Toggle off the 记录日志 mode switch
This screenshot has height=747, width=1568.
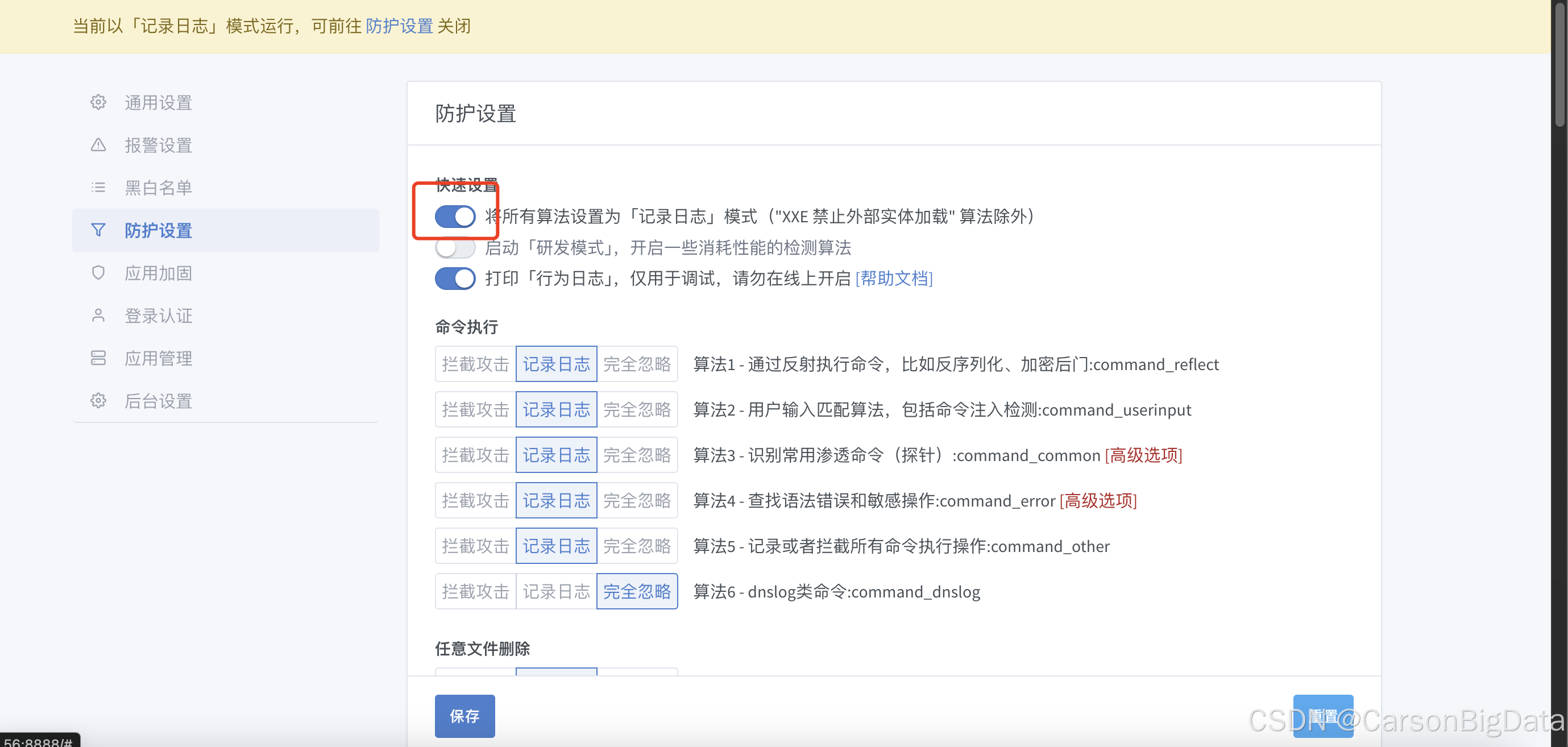pyautogui.click(x=455, y=216)
